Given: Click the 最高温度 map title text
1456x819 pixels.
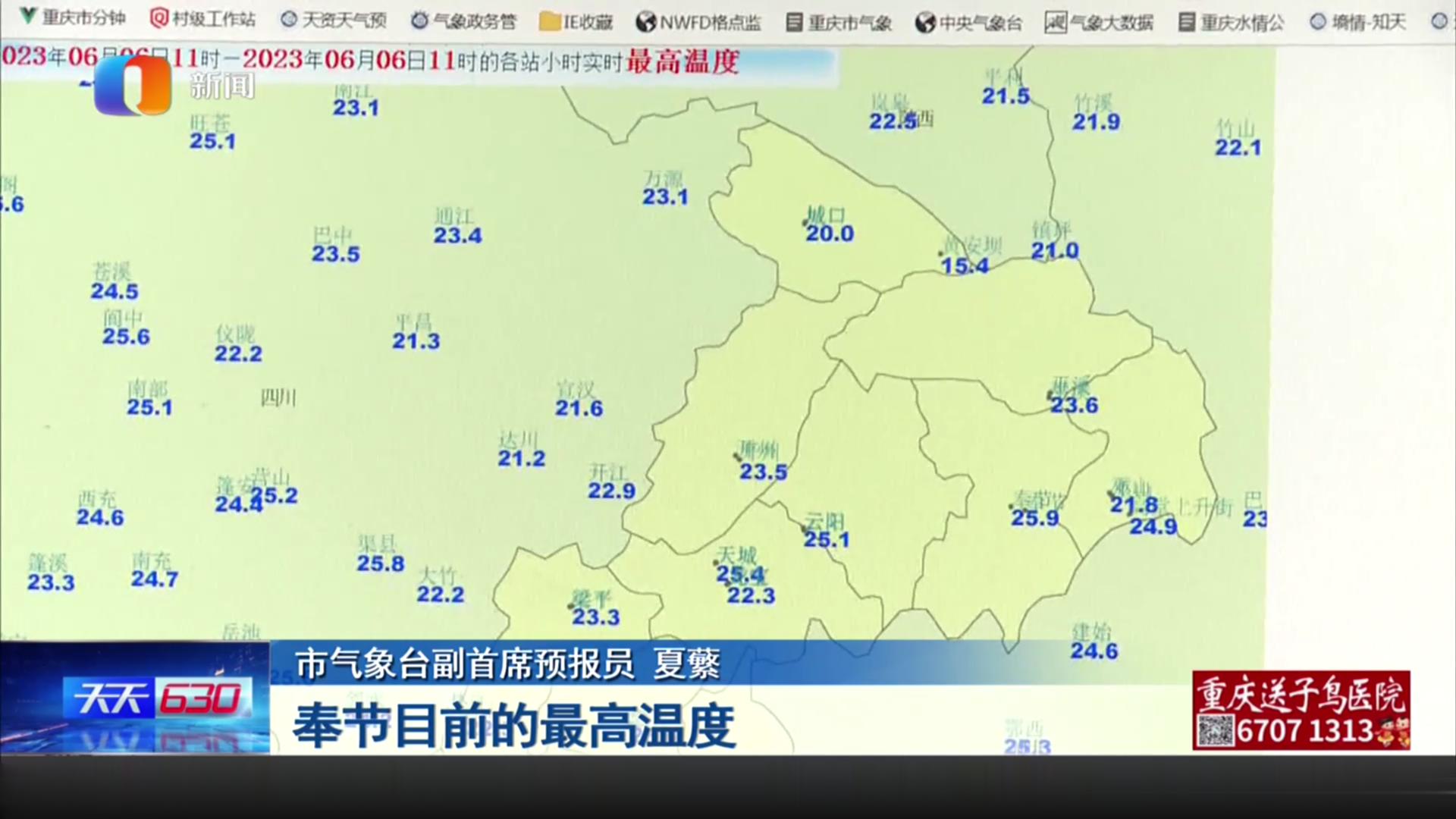Looking at the screenshot, I should 682,62.
